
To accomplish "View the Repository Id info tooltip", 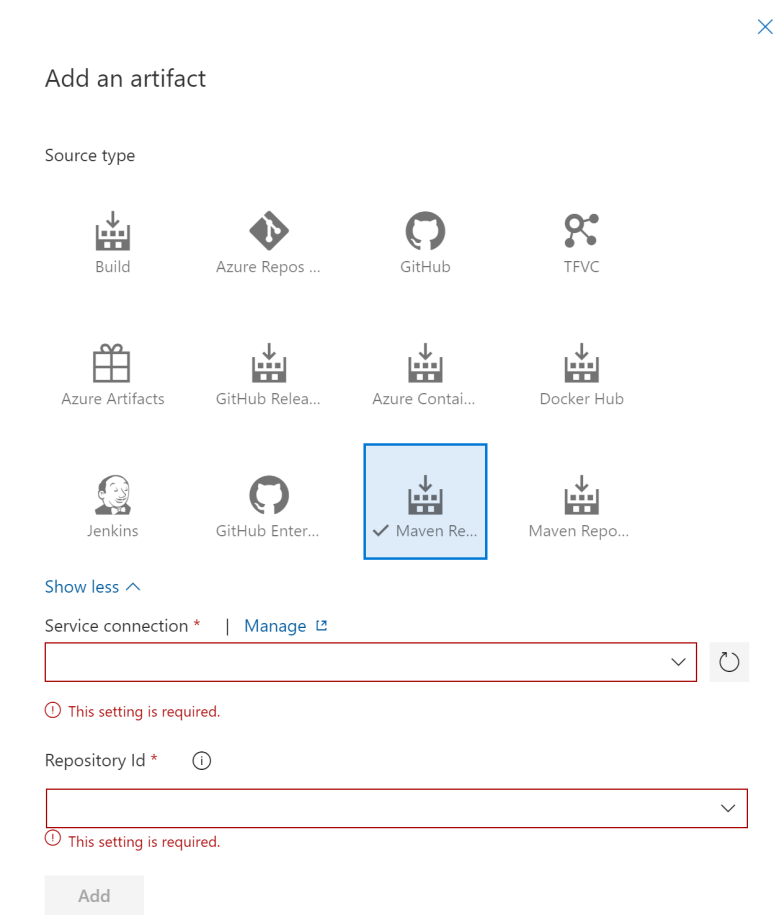I will [x=201, y=761].
